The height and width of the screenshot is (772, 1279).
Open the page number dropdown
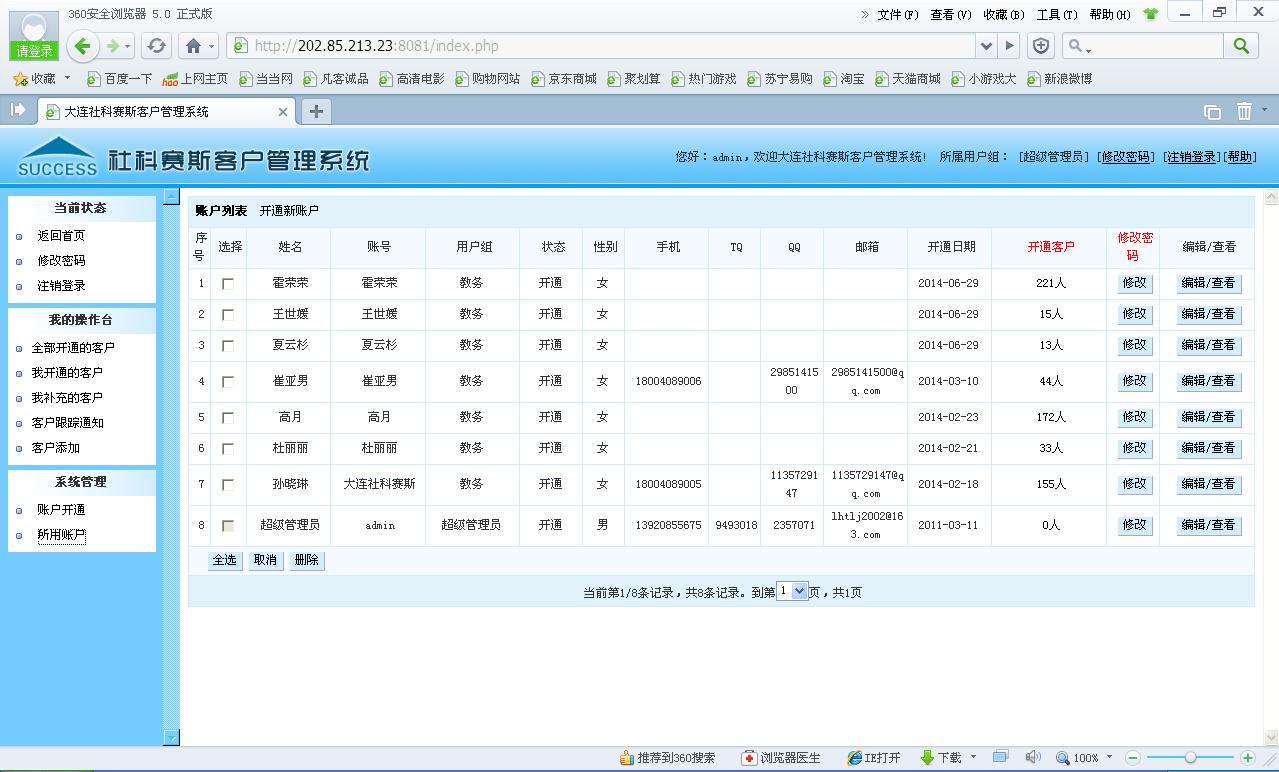pos(792,591)
